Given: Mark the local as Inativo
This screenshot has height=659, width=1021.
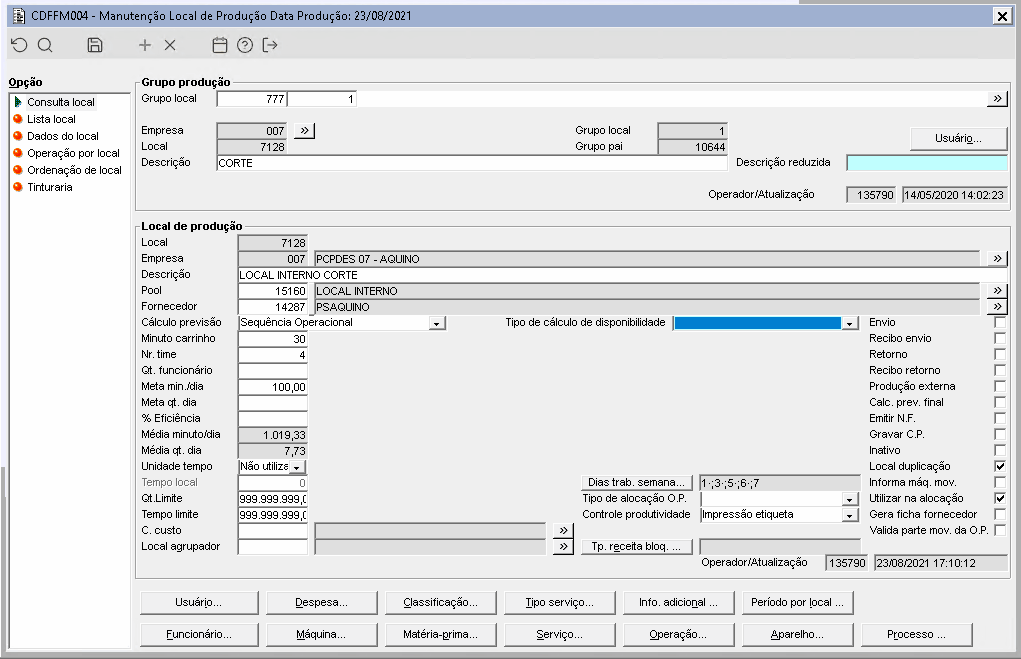Looking at the screenshot, I should coord(1000,450).
